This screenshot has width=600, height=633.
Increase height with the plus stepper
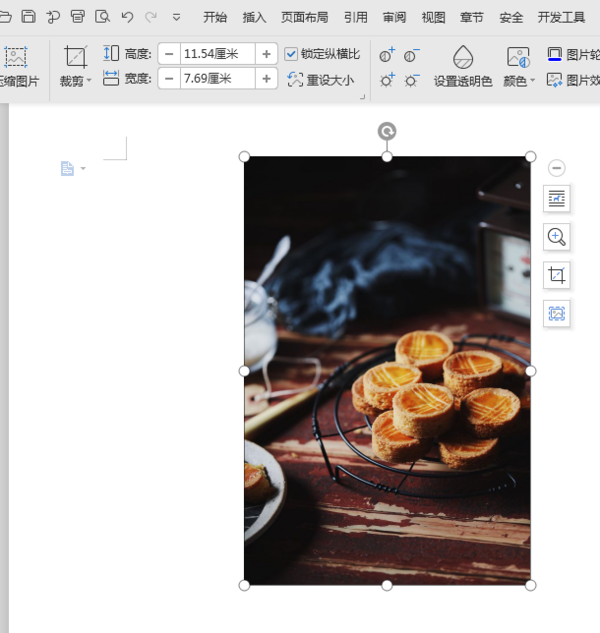[x=266, y=54]
